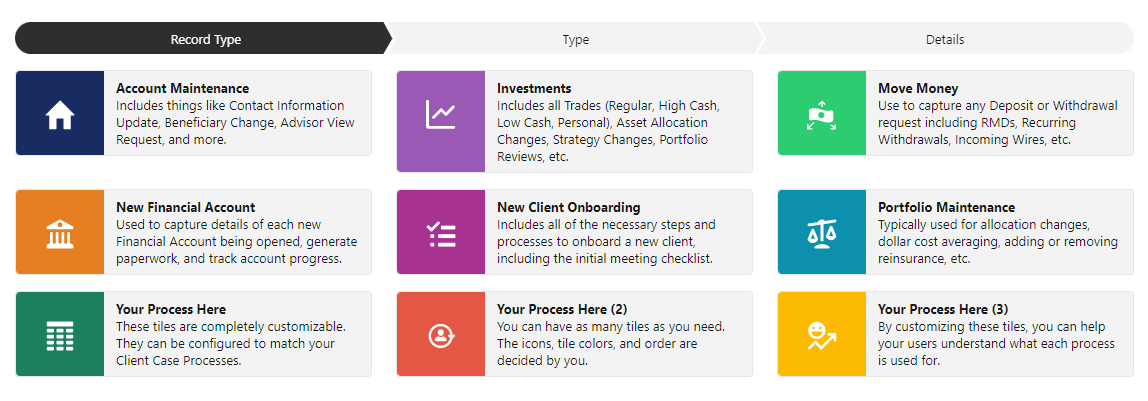The width and height of the screenshot is (1148, 401).
Task: Go to the Record Type step
Action: (x=205, y=40)
